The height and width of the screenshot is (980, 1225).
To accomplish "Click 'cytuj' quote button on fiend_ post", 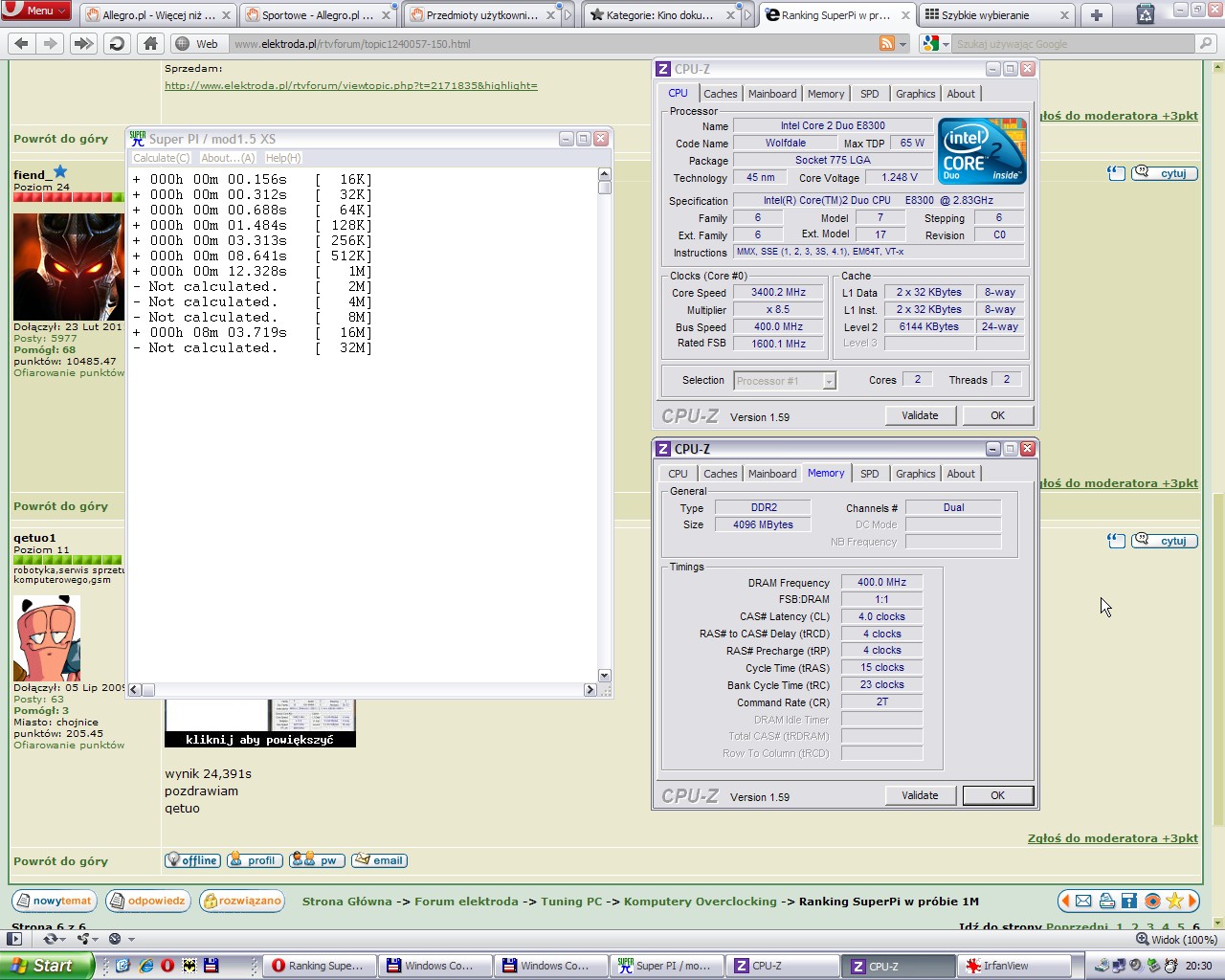I will tap(1165, 173).
